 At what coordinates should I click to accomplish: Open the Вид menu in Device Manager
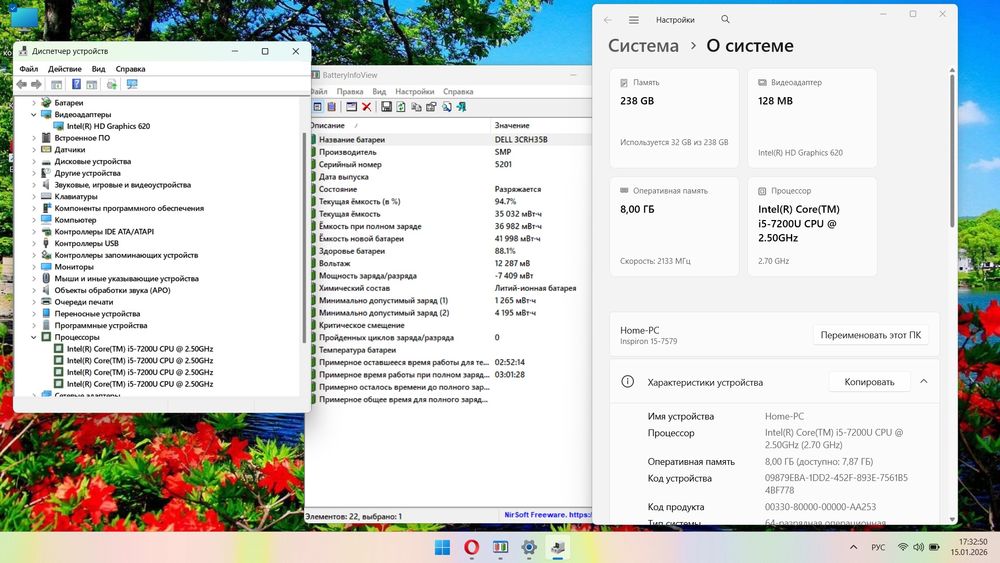(98, 69)
